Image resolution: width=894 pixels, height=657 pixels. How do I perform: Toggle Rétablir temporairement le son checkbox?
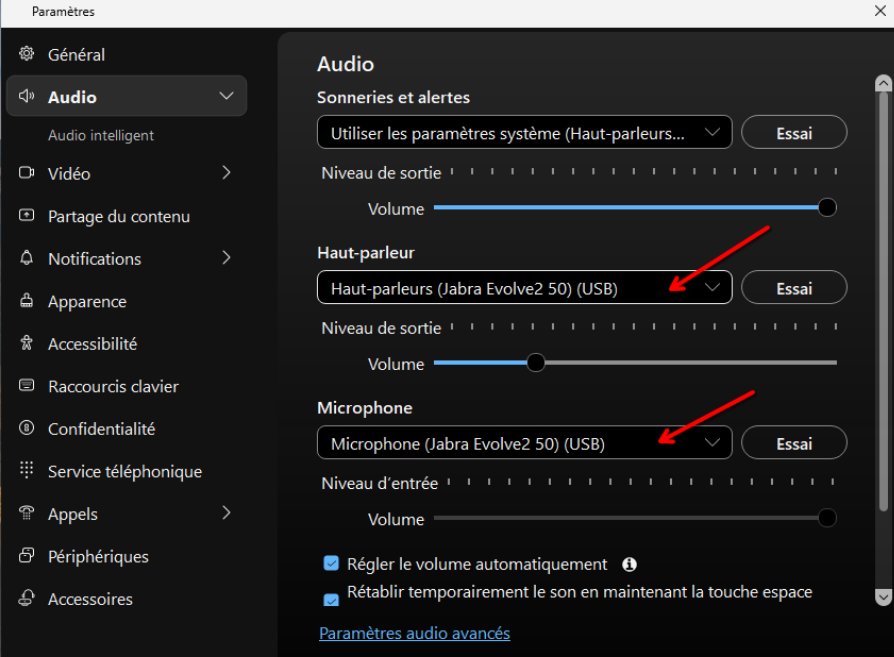pos(331,601)
